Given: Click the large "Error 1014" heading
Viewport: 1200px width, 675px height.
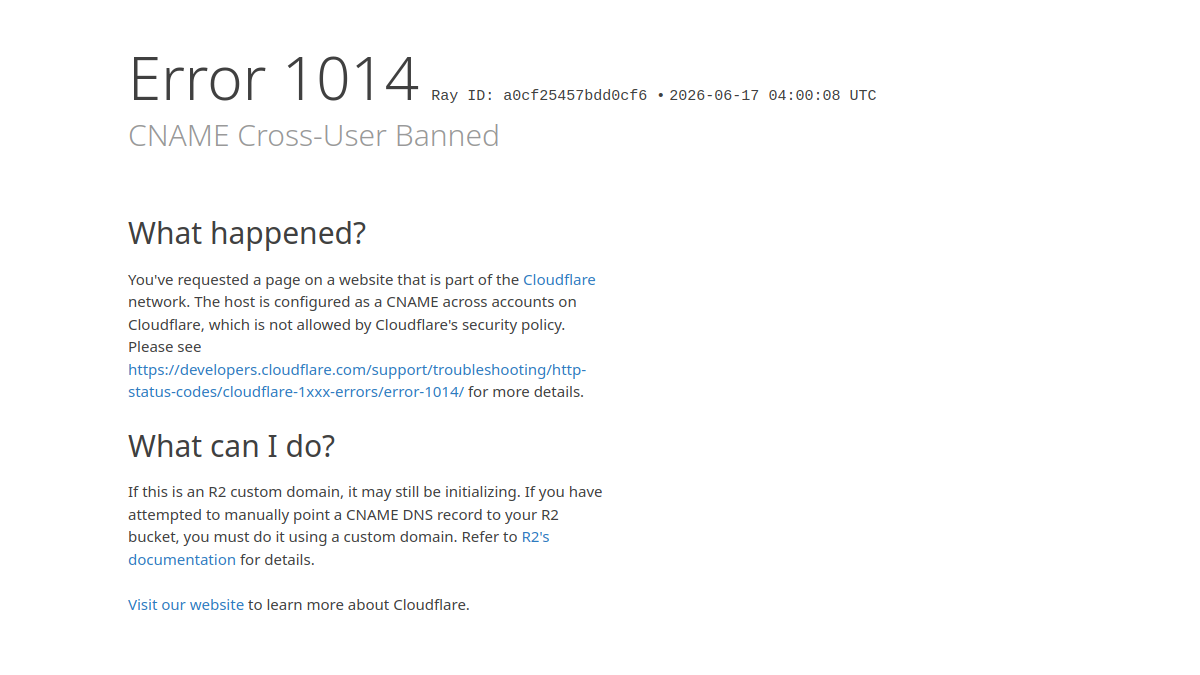Looking at the screenshot, I should tap(274, 79).
